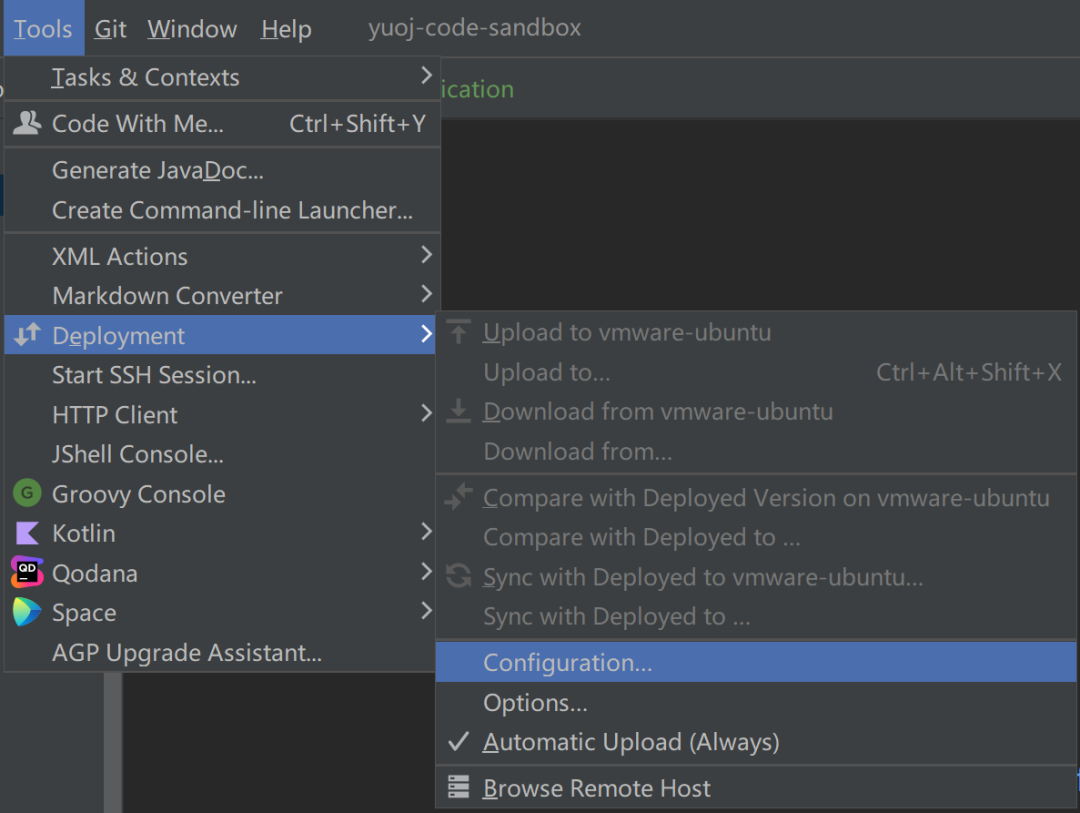Image resolution: width=1080 pixels, height=813 pixels.
Task: Open the Window menu
Action: click(x=192, y=29)
